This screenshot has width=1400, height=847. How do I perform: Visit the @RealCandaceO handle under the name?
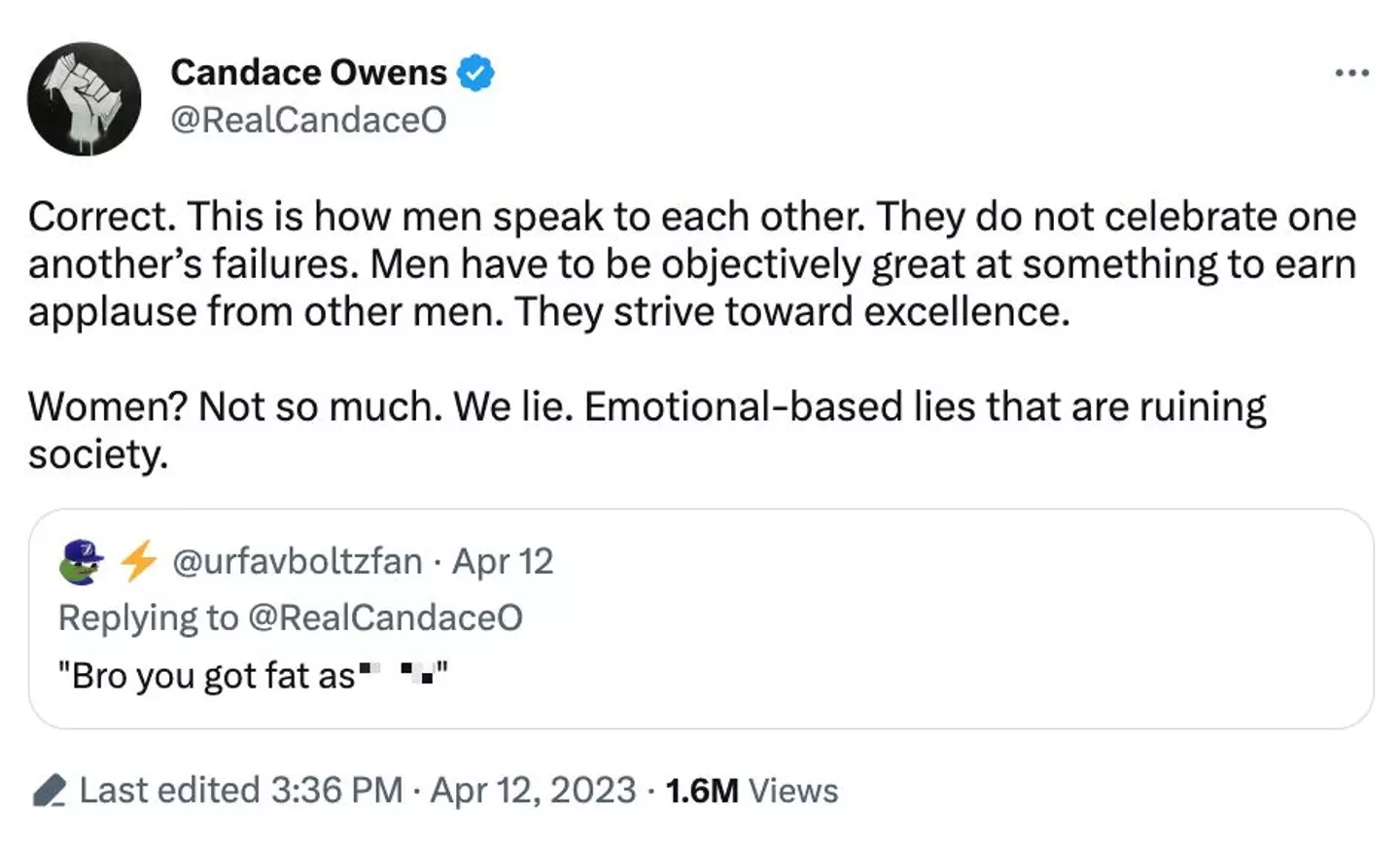tap(308, 120)
